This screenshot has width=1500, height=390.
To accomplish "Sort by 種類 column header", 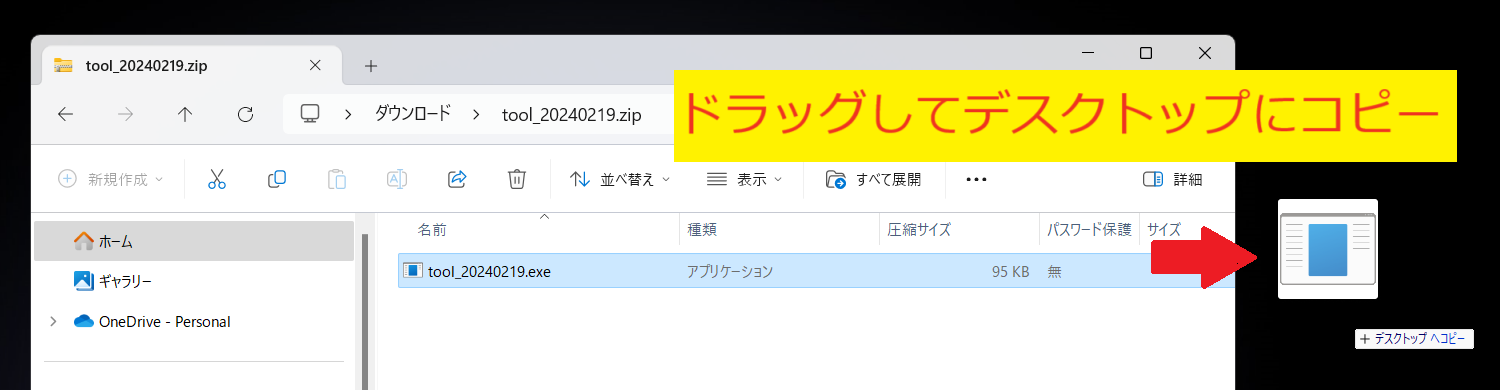I will tap(702, 230).
